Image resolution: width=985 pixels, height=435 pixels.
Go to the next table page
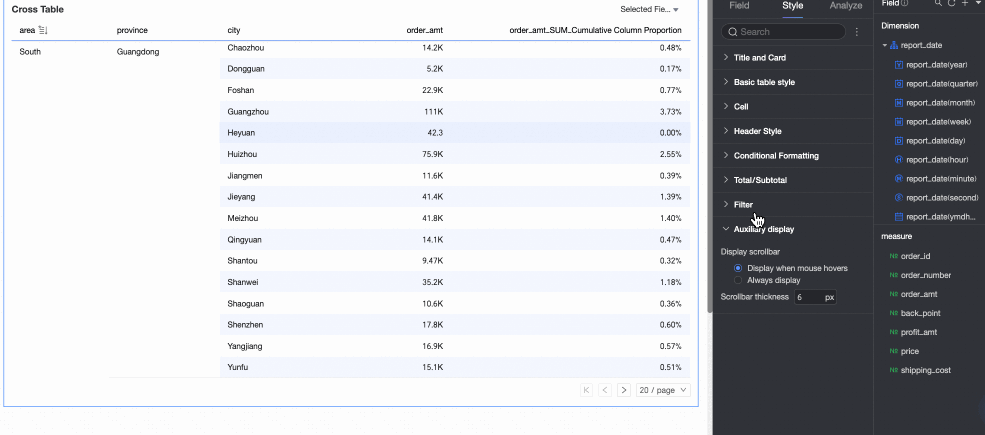click(x=624, y=390)
